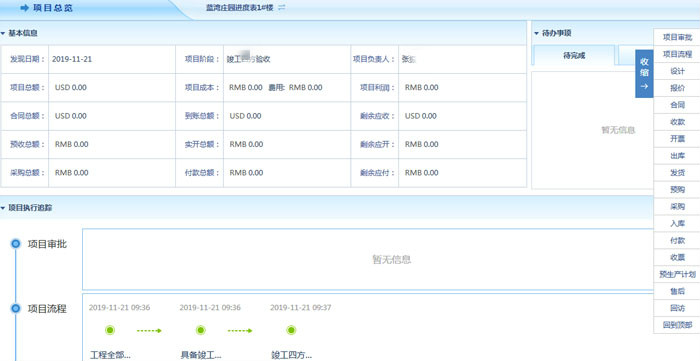Screen dimensions: 700x361
Task: Click 回到顶部 to return to top
Action: coord(677,325)
